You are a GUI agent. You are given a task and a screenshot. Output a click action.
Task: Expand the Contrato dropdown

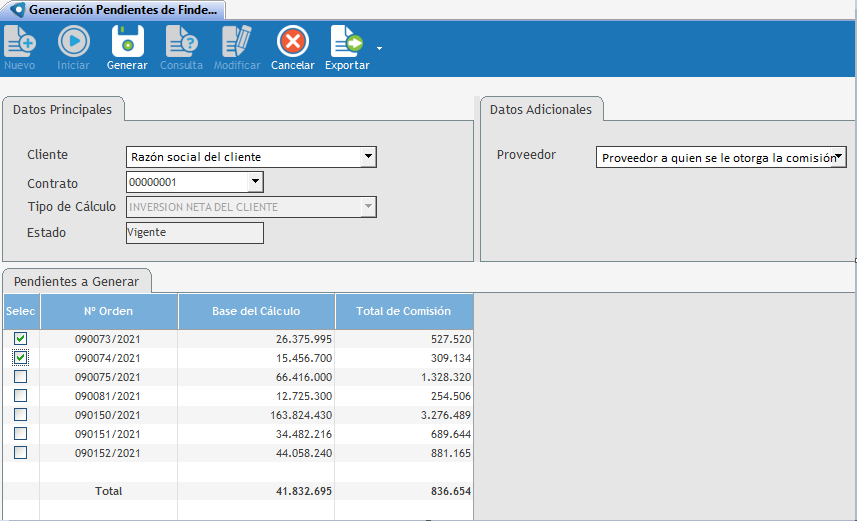point(255,182)
